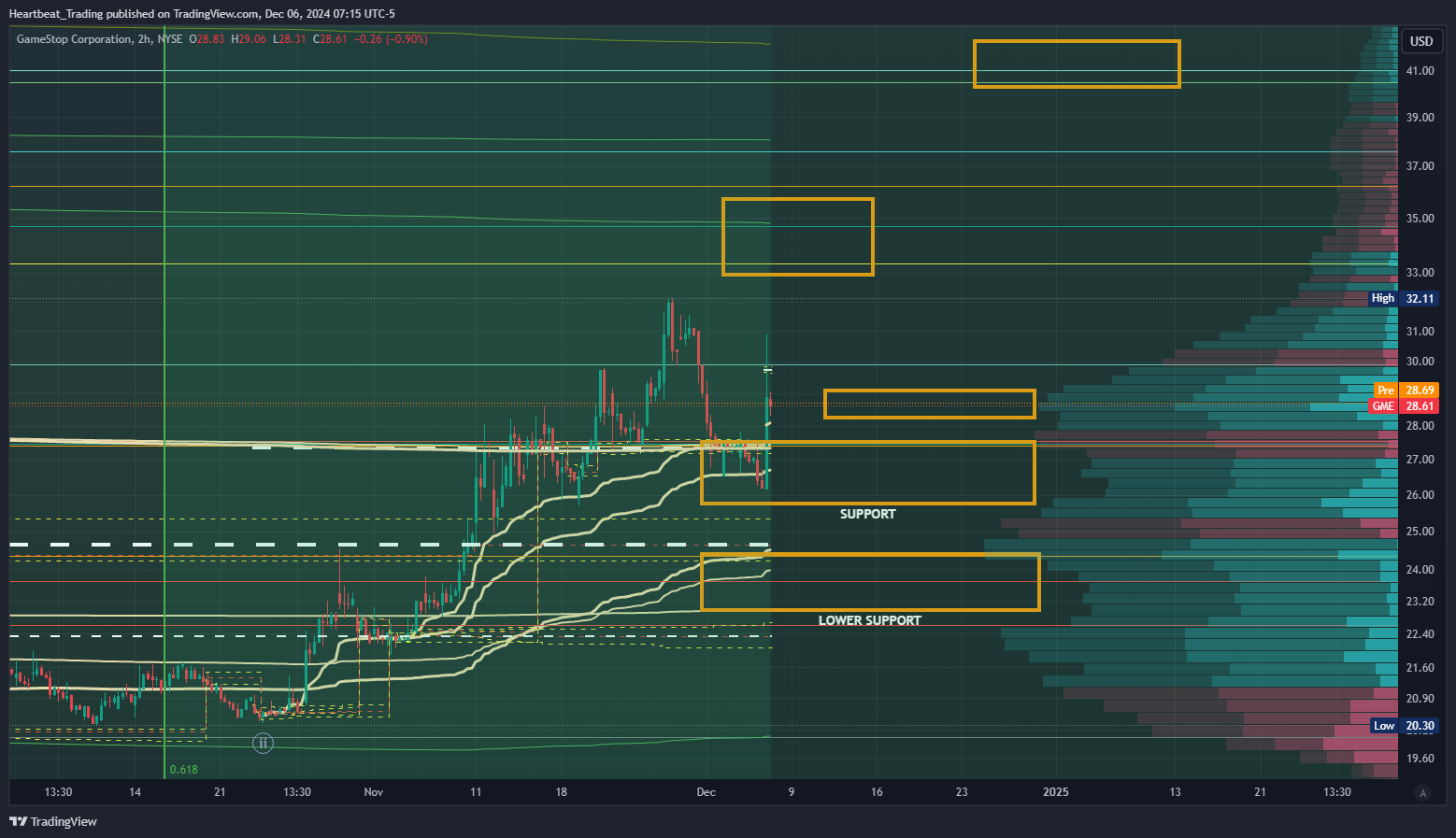The width and height of the screenshot is (1456, 838).
Task: Click the 23.20 price axis label
Action: [x=1420, y=602]
